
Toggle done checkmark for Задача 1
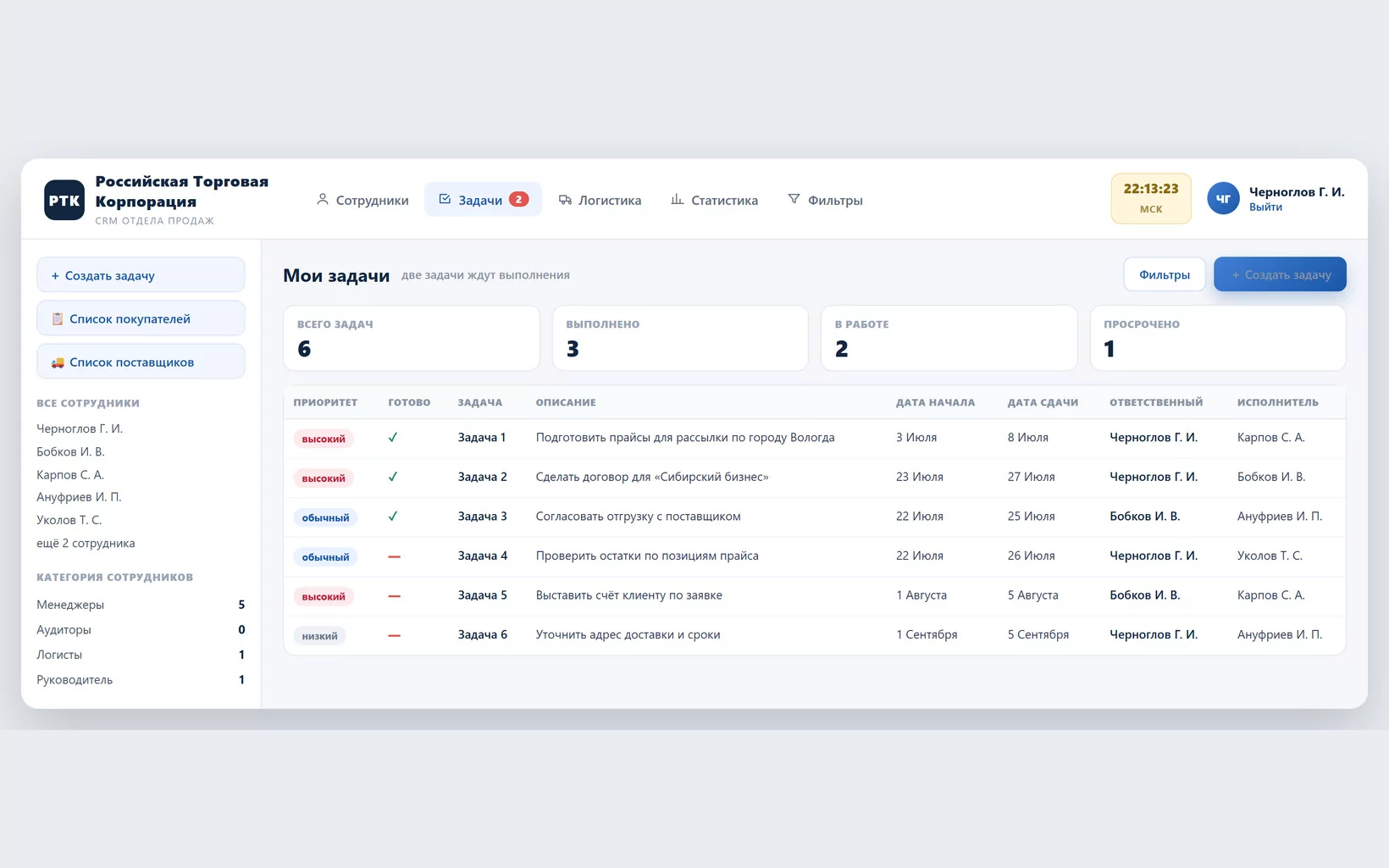393,438
